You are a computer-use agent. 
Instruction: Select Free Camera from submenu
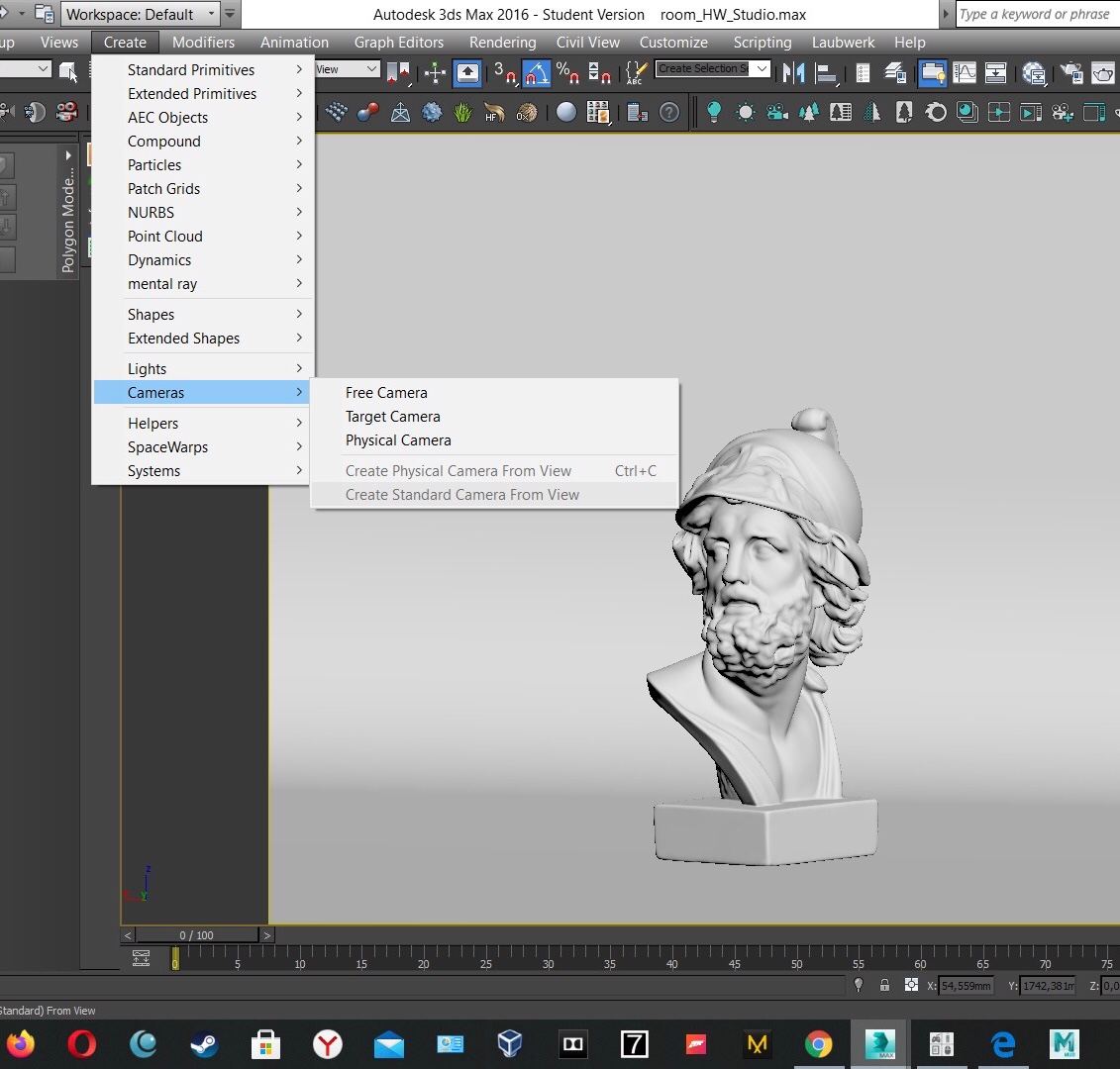click(386, 393)
